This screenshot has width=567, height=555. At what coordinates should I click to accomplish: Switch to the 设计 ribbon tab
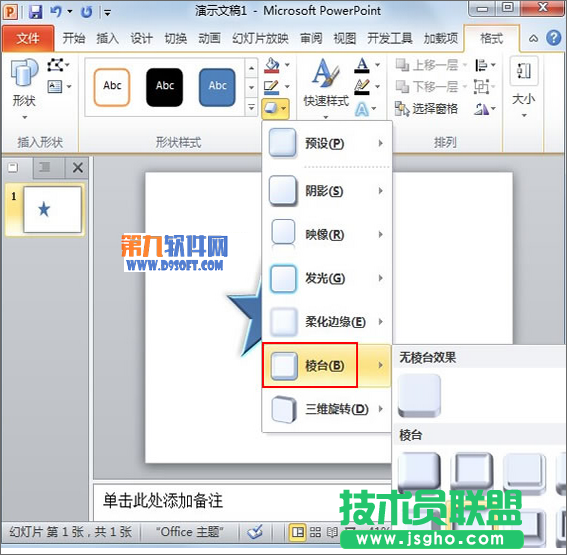(141, 38)
